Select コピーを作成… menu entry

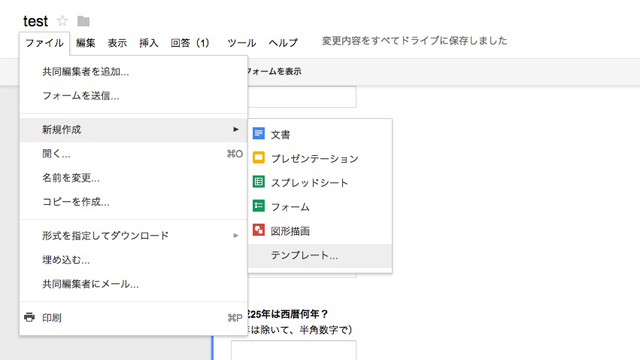pyautogui.click(x=133, y=202)
